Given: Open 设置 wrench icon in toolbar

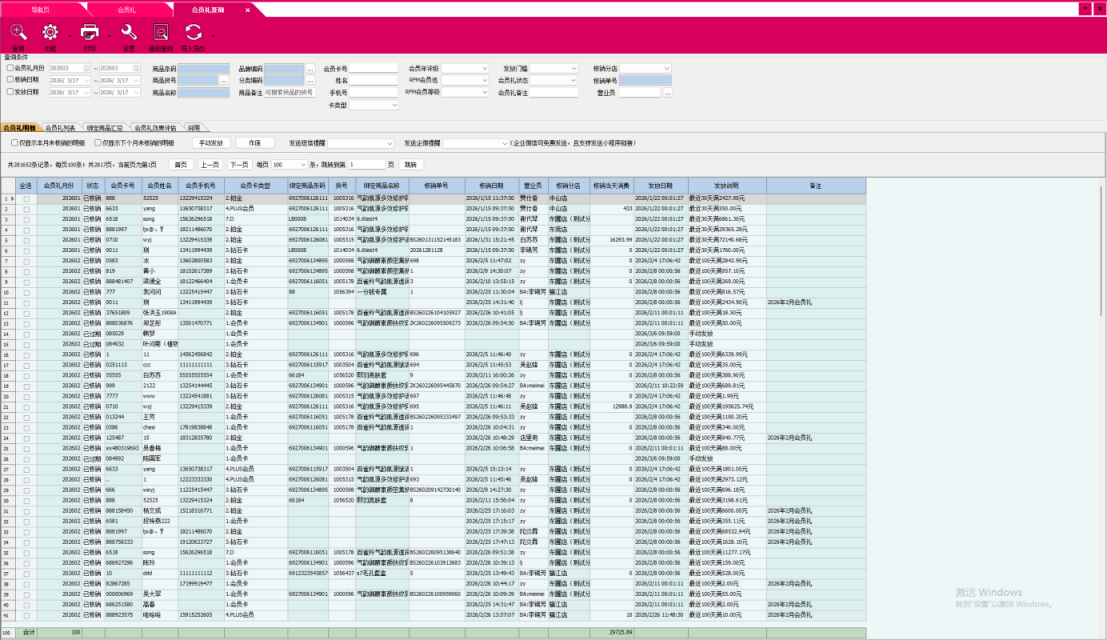Looking at the screenshot, I should (x=128, y=34).
